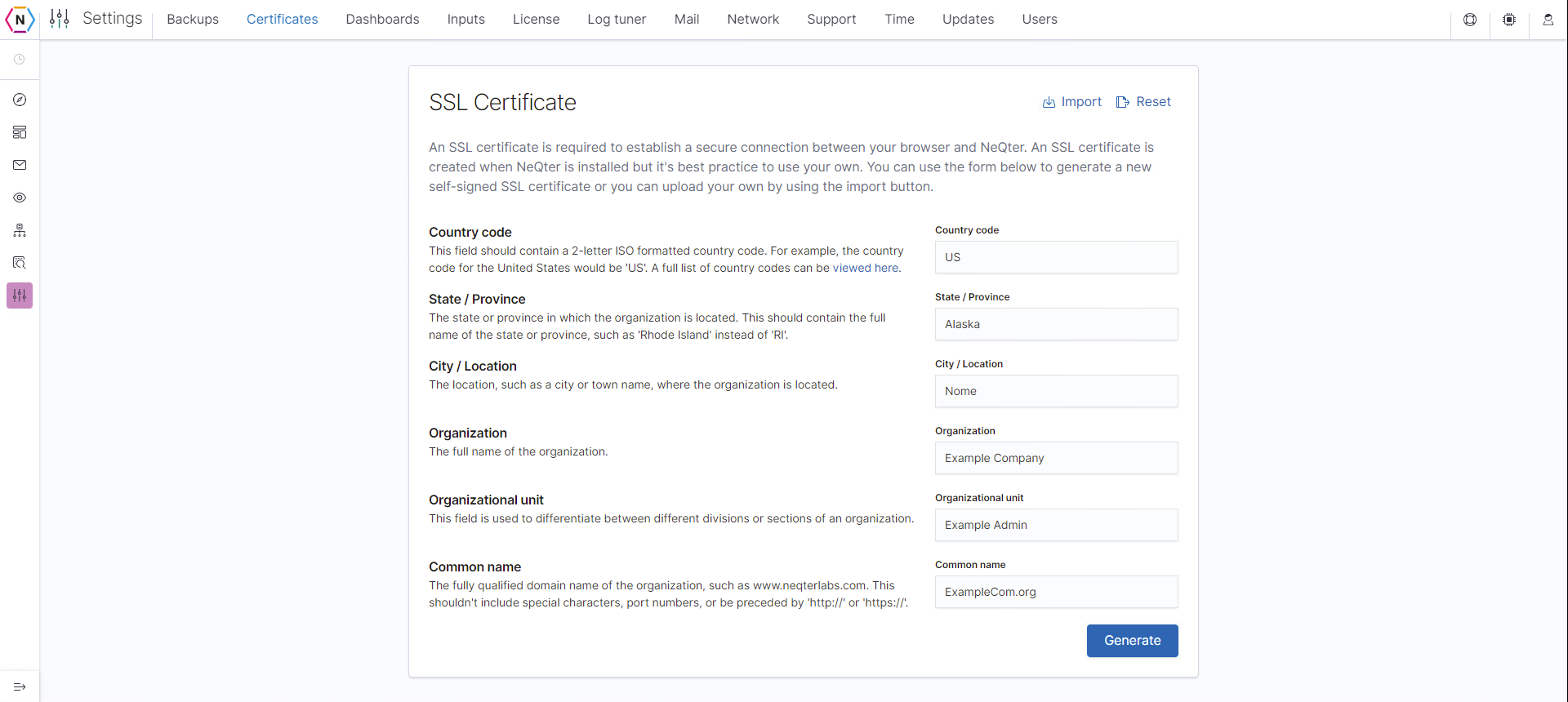Click the Organization input with Example Company
Image resolution: width=1568 pixels, height=702 pixels.
click(1056, 458)
